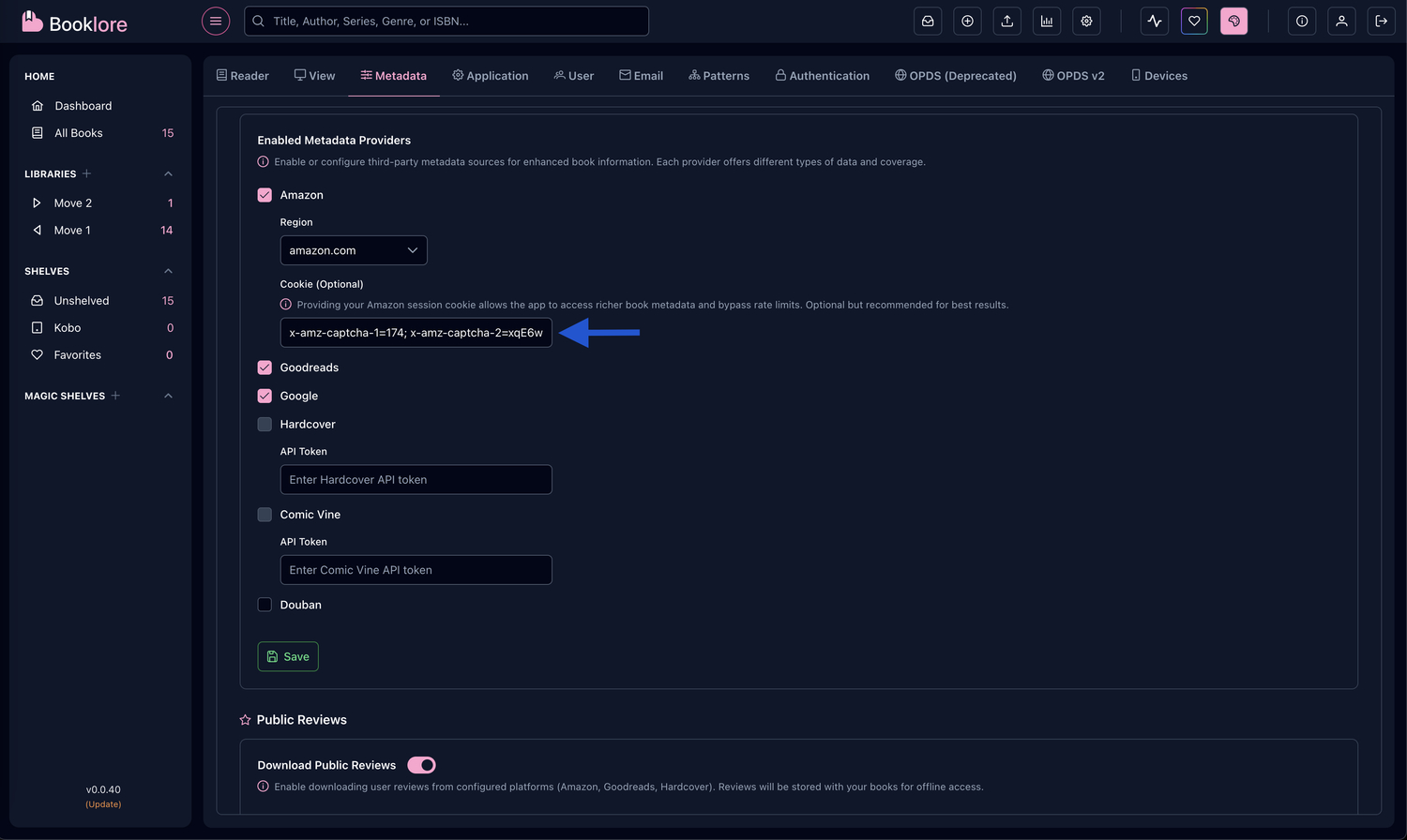Click the activity pulse icon

pyautogui.click(x=1154, y=21)
